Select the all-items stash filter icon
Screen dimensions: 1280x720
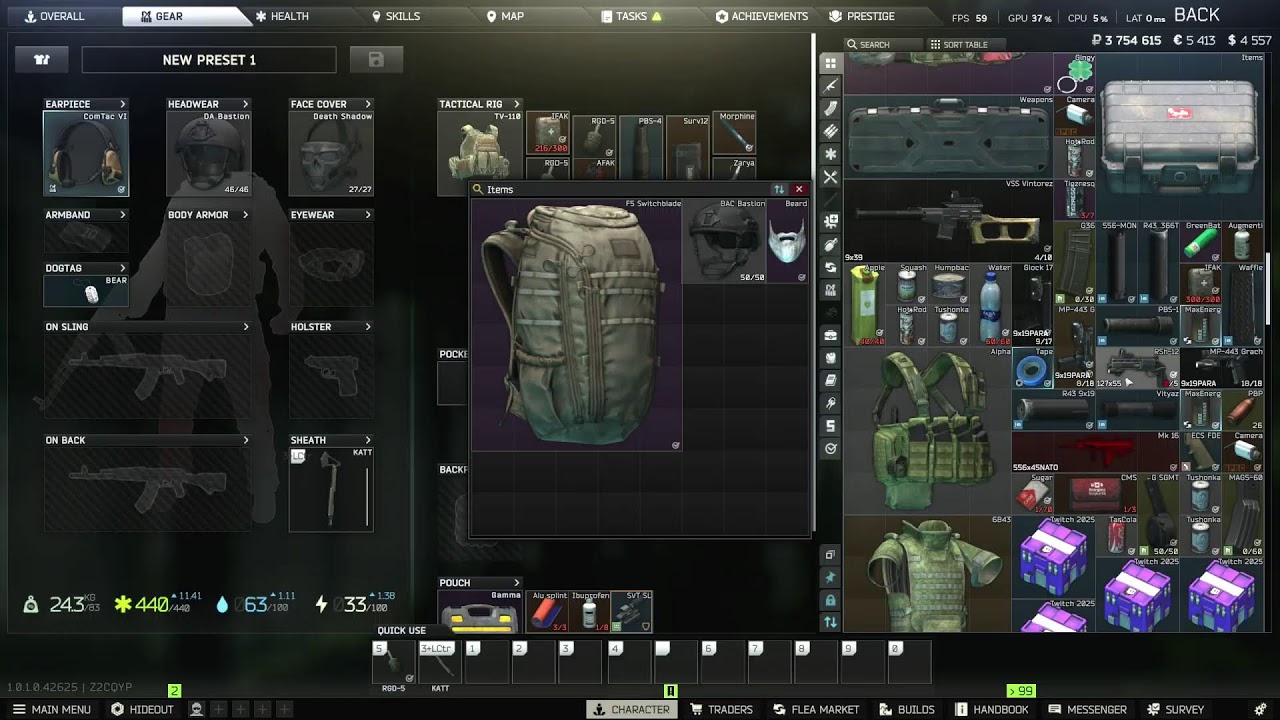pos(830,63)
